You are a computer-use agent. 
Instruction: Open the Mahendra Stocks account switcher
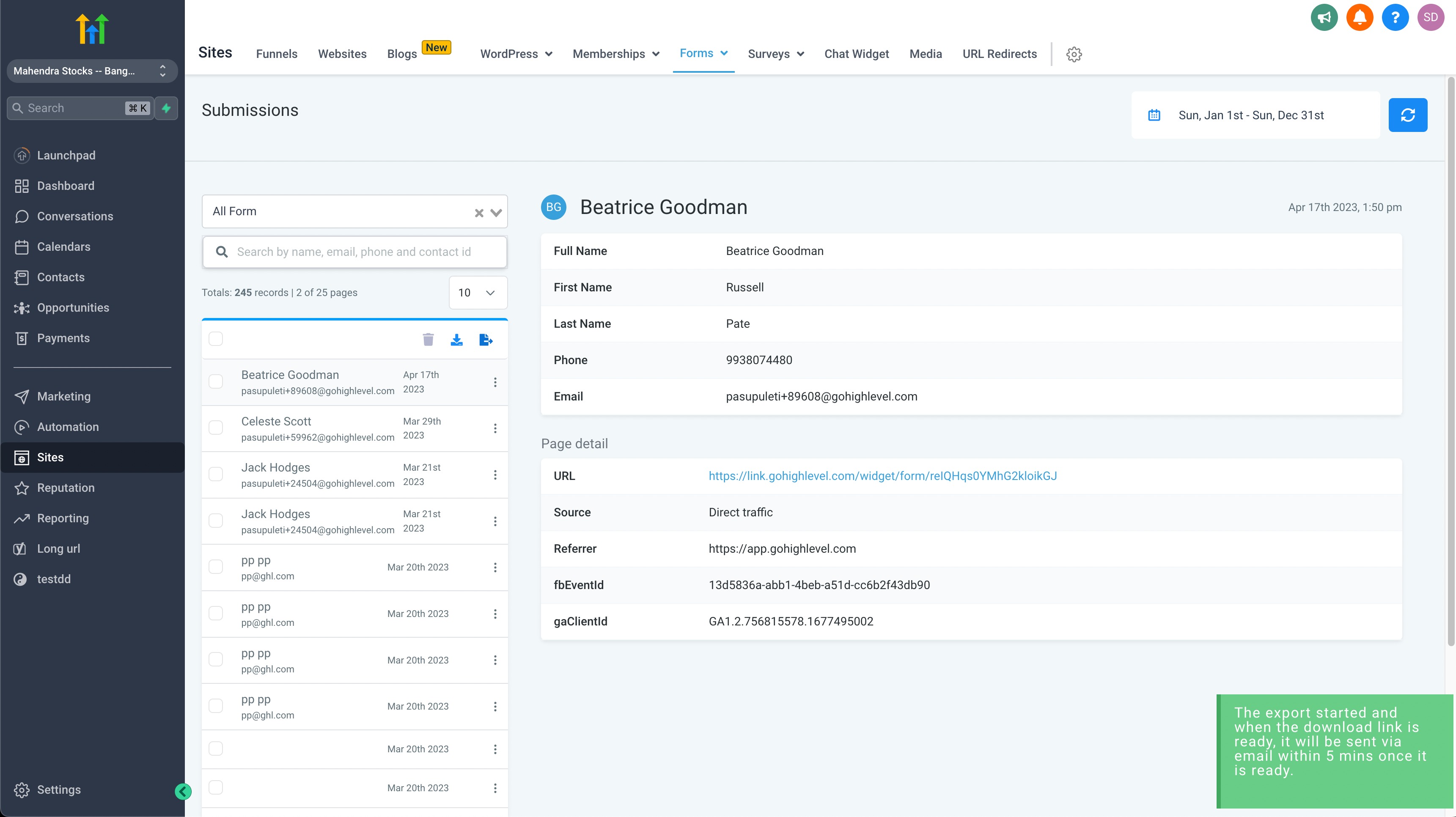pyautogui.click(x=91, y=71)
